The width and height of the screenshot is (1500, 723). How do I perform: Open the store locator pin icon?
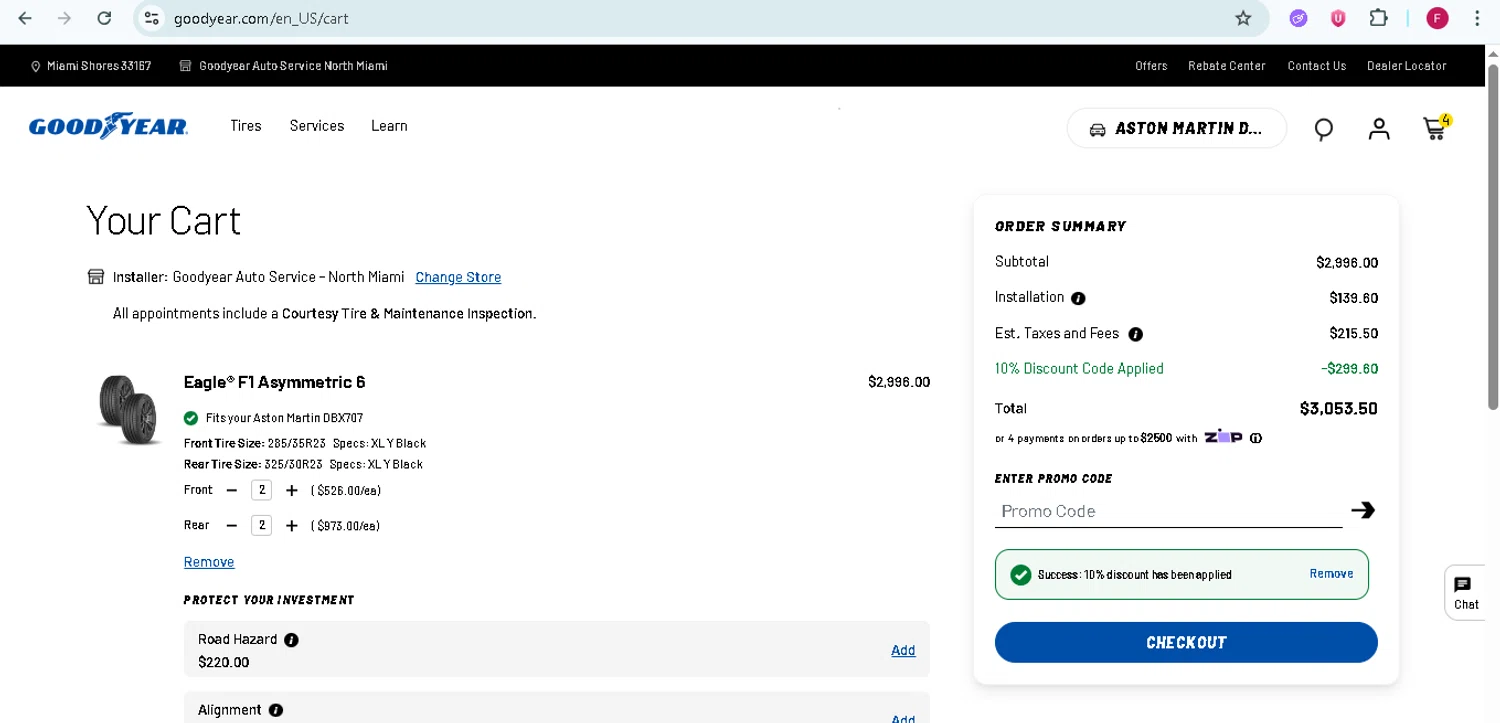1324,129
